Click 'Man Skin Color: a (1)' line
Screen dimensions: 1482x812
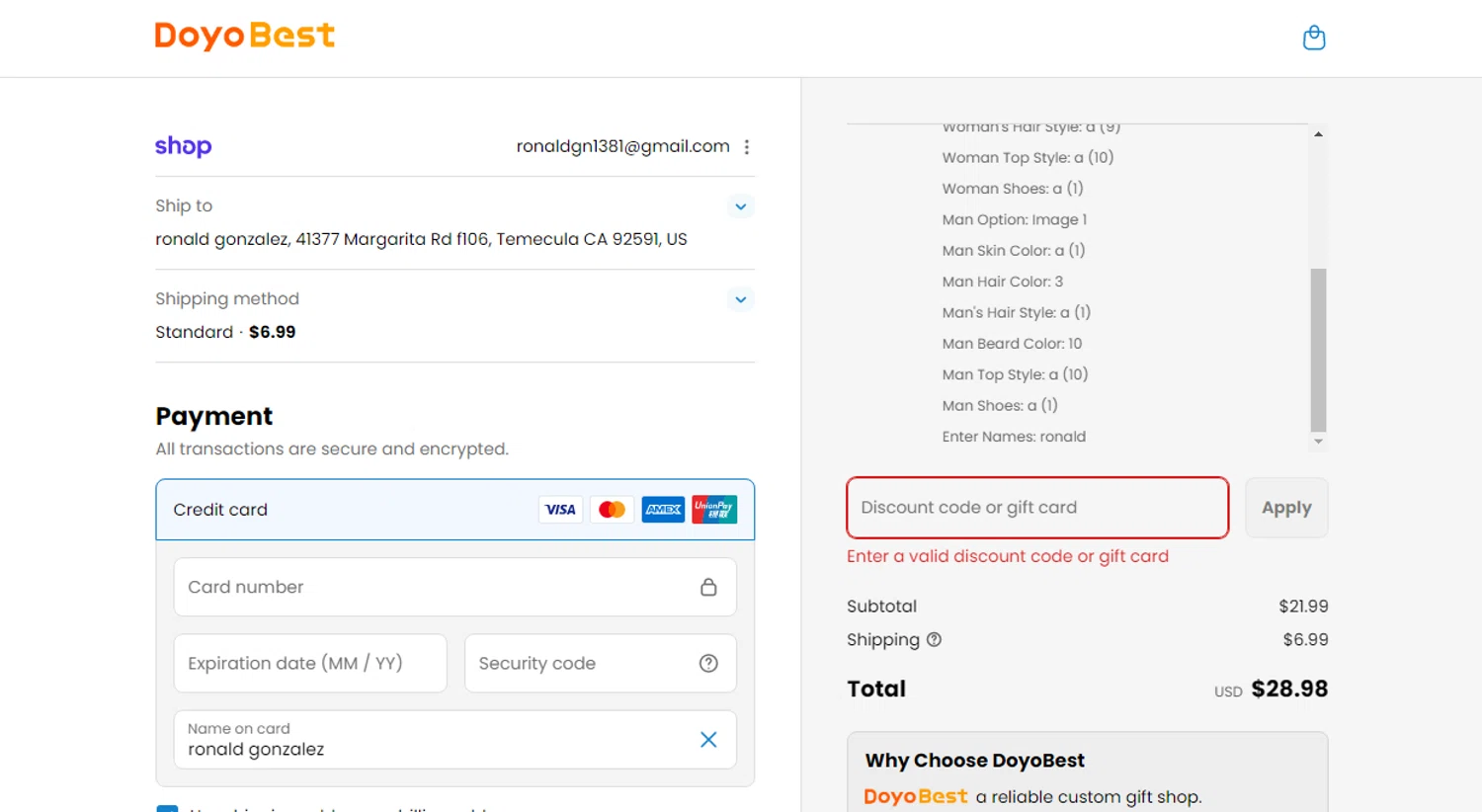click(1014, 251)
